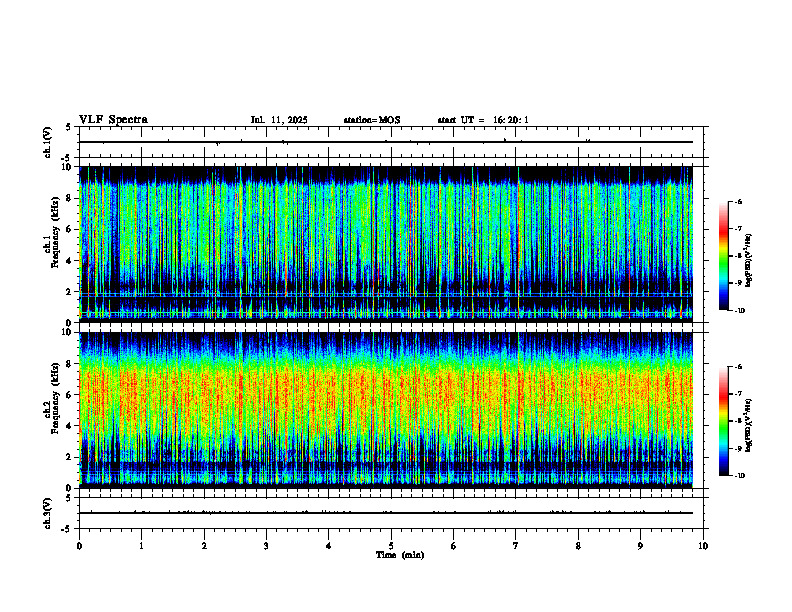The height and width of the screenshot is (612, 792).
Task: Click the ch.2 color scale 'log(PSD)' unit label
Action: [x=749, y=425]
